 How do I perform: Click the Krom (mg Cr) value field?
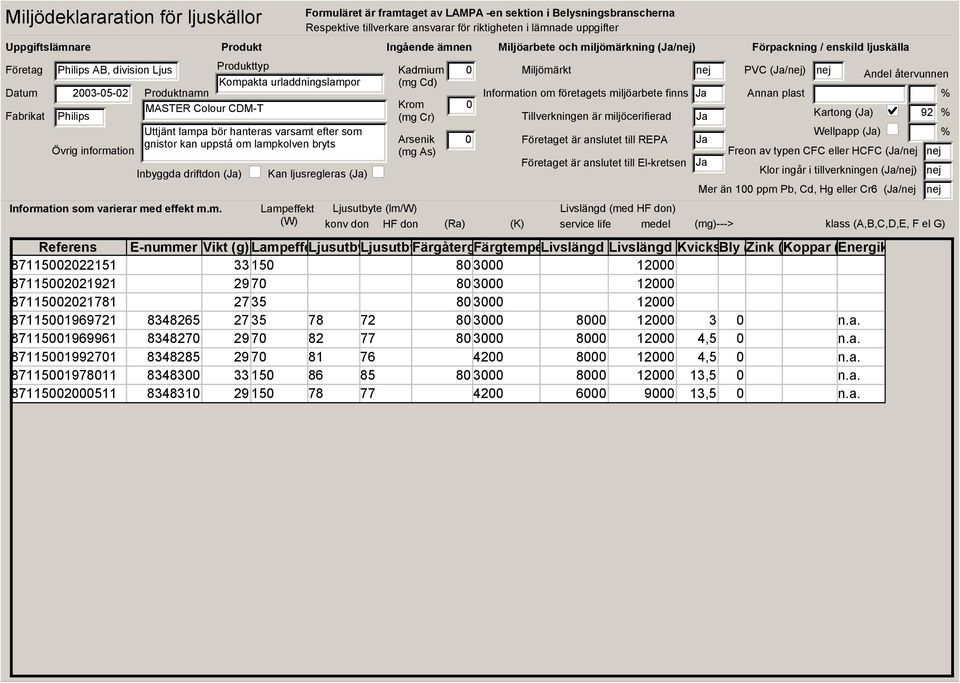coord(461,105)
